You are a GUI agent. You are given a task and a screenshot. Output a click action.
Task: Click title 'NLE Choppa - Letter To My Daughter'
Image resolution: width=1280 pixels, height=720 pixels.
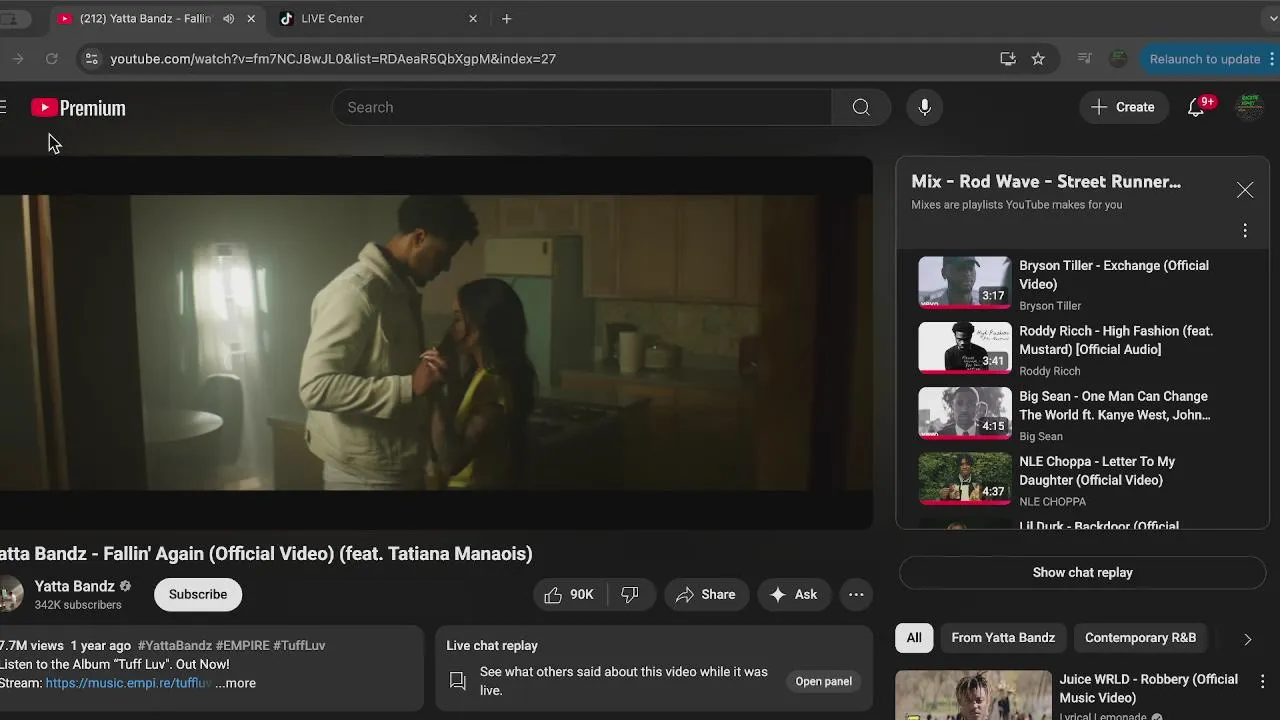coord(1097,471)
